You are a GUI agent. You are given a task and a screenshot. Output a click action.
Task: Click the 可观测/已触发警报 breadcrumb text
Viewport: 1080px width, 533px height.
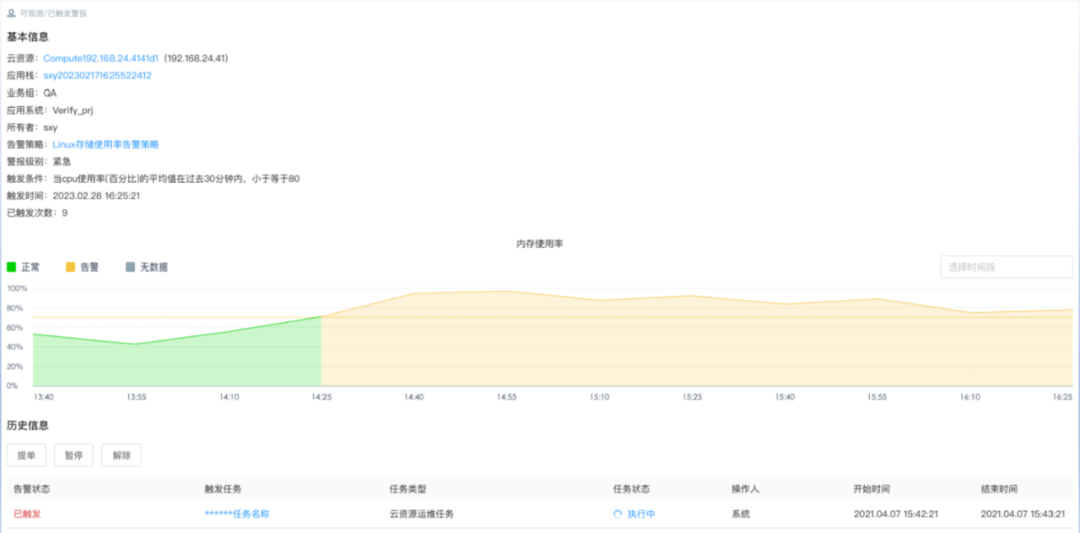[x=54, y=13]
